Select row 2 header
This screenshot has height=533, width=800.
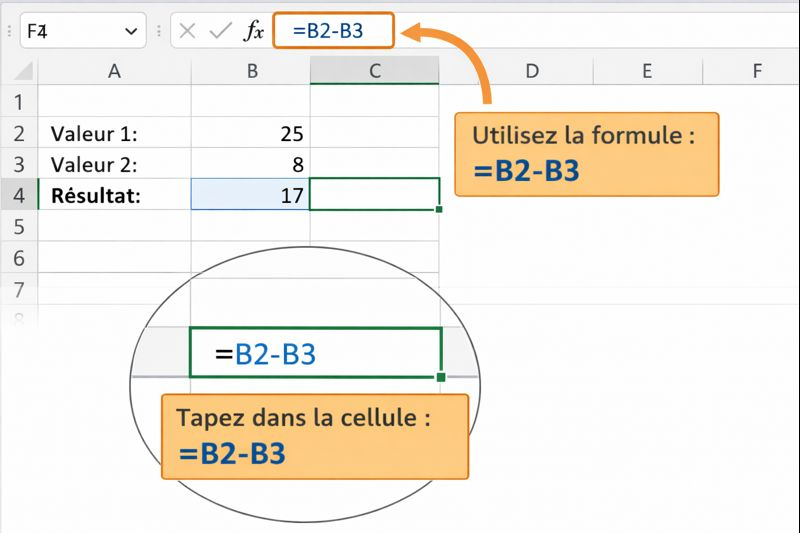pyautogui.click(x=18, y=133)
